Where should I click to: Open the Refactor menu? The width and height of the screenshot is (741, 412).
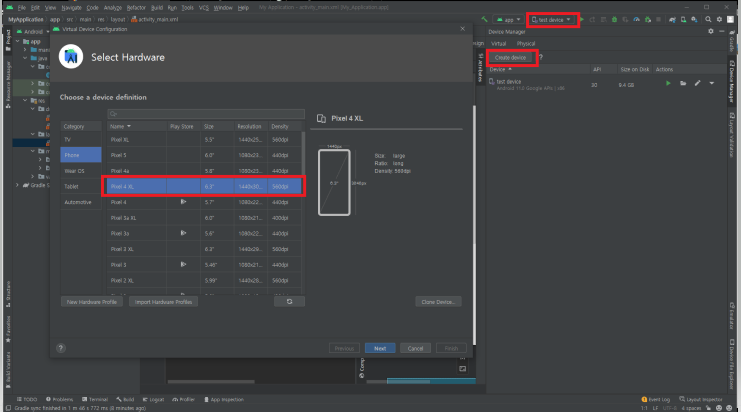click(x=136, y=8)
